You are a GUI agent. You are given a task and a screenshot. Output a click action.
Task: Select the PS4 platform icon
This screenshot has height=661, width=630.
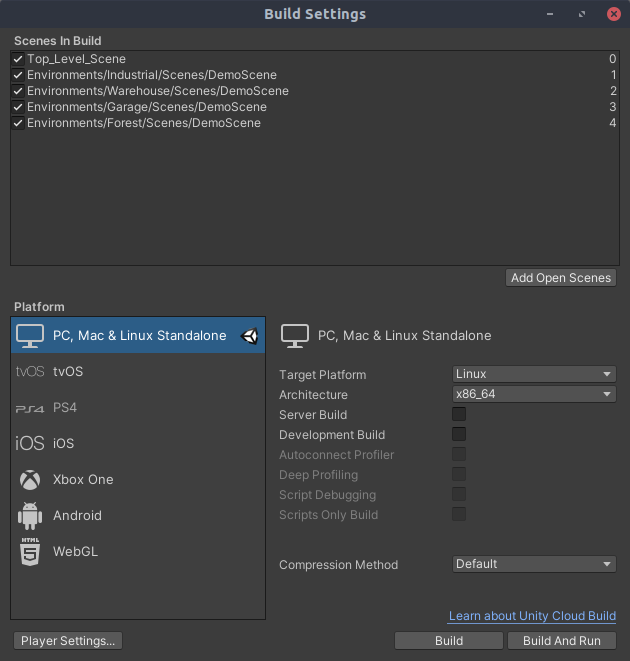[30, 408]
